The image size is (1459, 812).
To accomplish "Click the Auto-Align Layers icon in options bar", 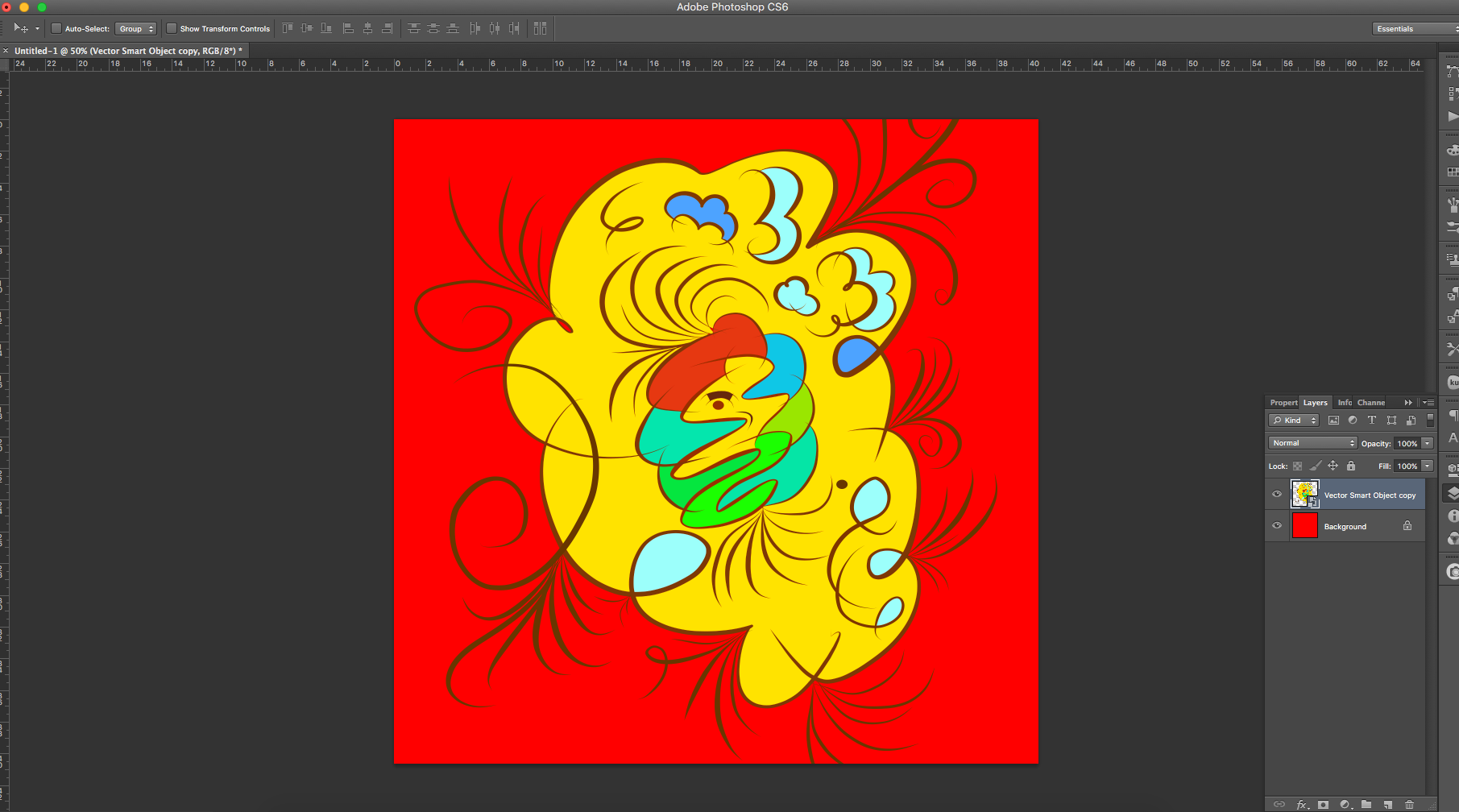I will click(x=540, y=28).
